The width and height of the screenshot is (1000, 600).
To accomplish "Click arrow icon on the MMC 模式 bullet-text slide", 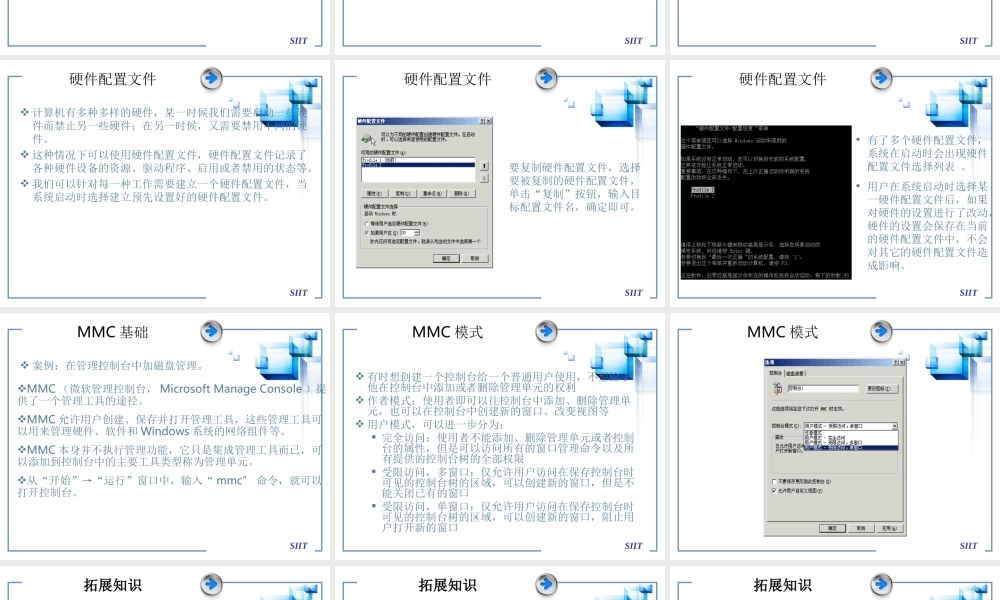I will coord(546,332).
